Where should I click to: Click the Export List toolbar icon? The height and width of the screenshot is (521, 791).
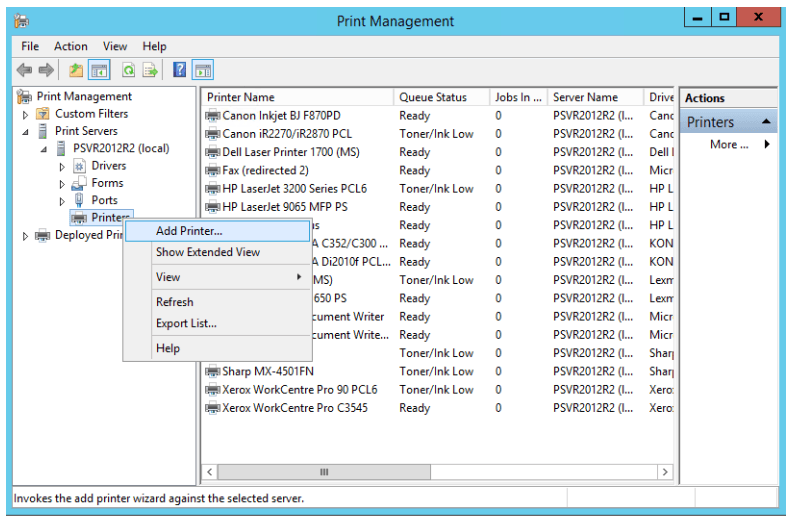coord(150,70)
